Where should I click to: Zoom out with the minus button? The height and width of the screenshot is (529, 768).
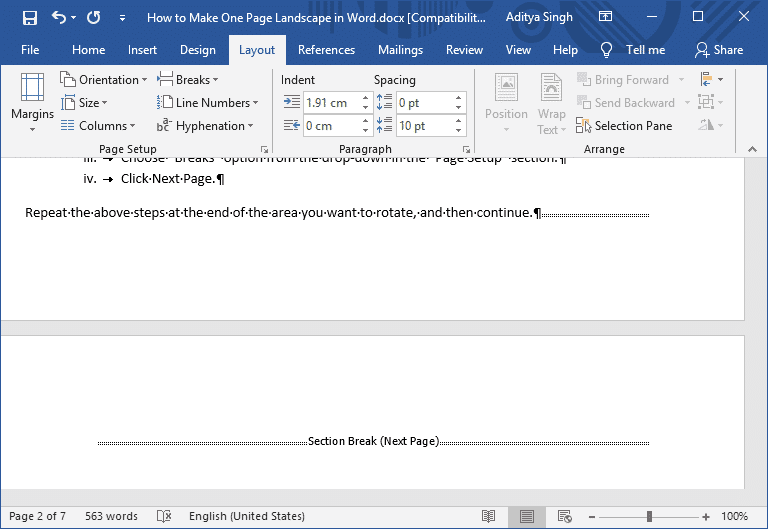point(592,517)
